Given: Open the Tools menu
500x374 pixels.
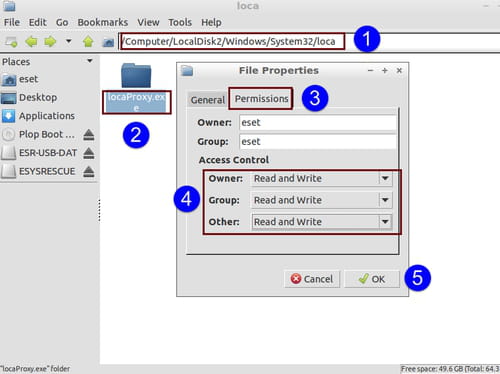Looking at the screenshot, I should 180,22.
